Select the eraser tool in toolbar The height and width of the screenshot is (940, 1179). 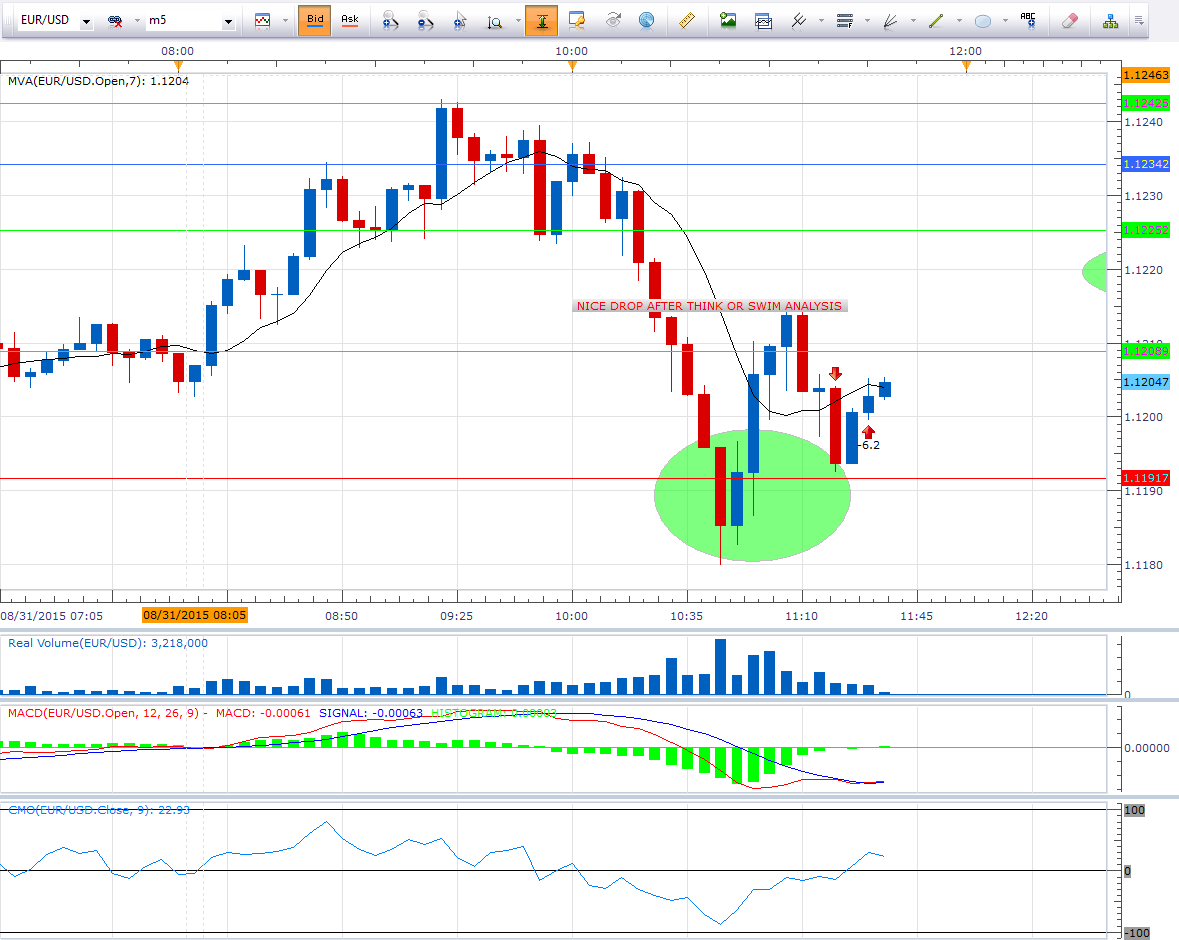coord(1069,20)
